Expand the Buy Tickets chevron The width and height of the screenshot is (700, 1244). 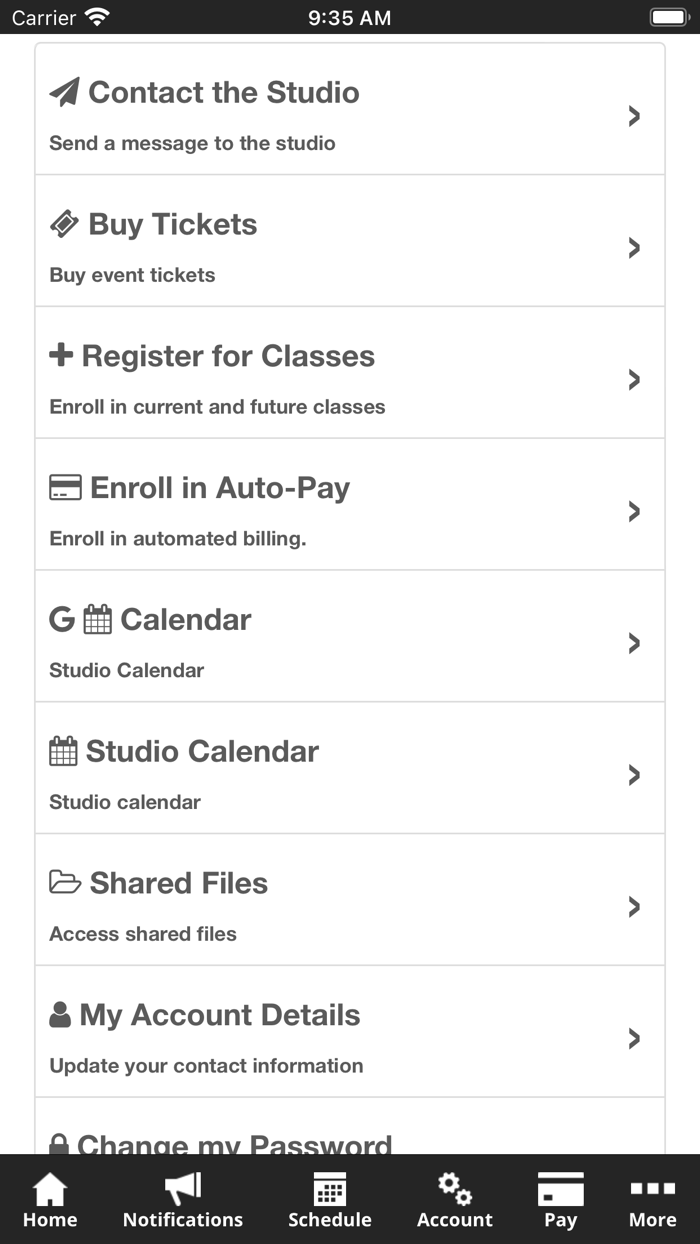(x=634, y=248)
